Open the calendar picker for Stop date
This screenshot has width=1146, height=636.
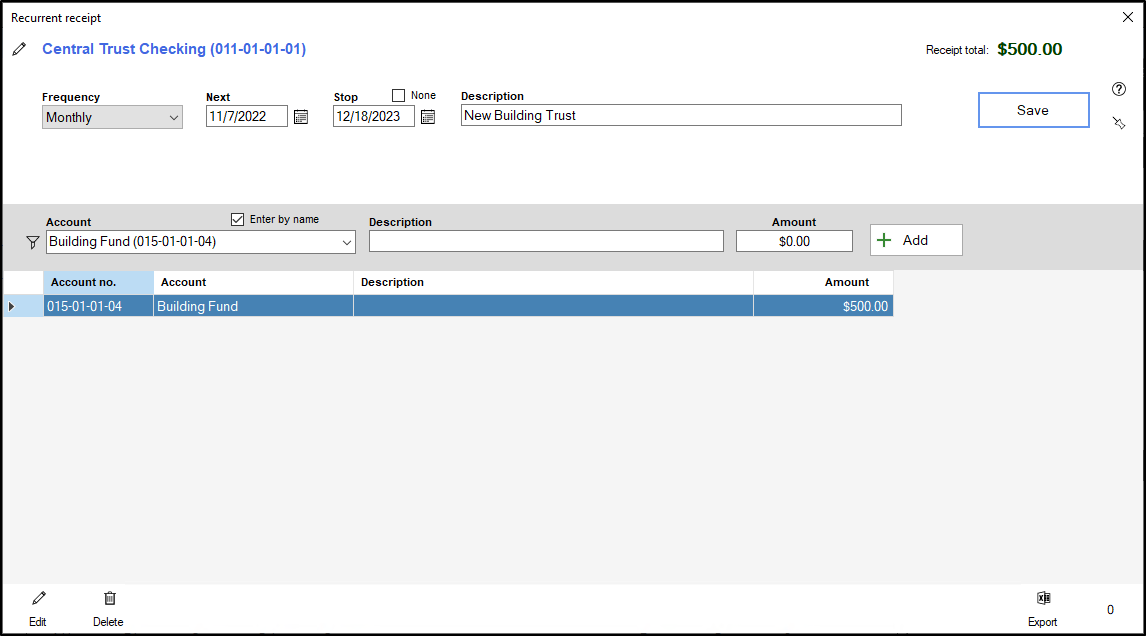[428, 117]
